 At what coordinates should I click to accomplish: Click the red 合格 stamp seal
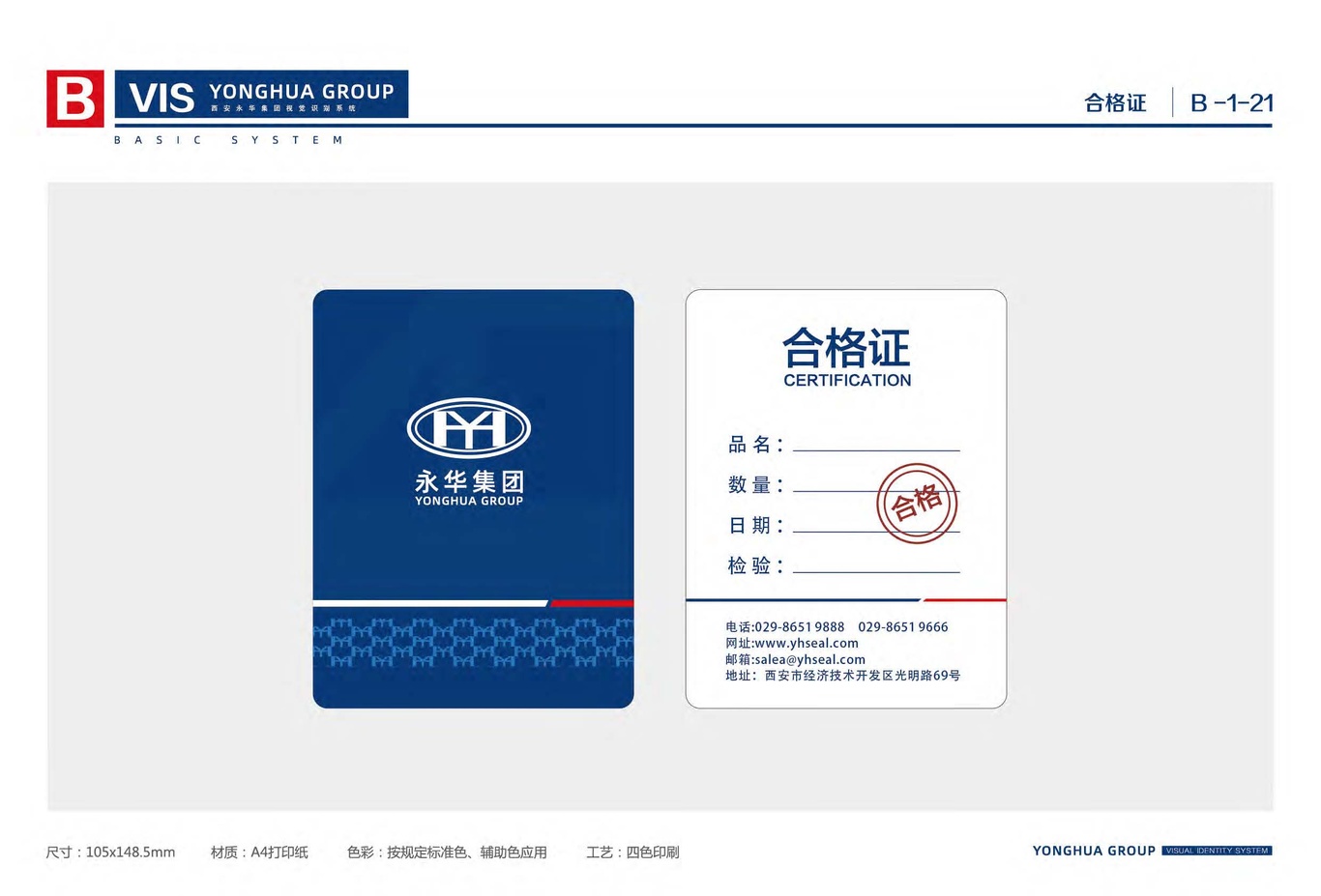pyautogui.click(x=917, y=504)
